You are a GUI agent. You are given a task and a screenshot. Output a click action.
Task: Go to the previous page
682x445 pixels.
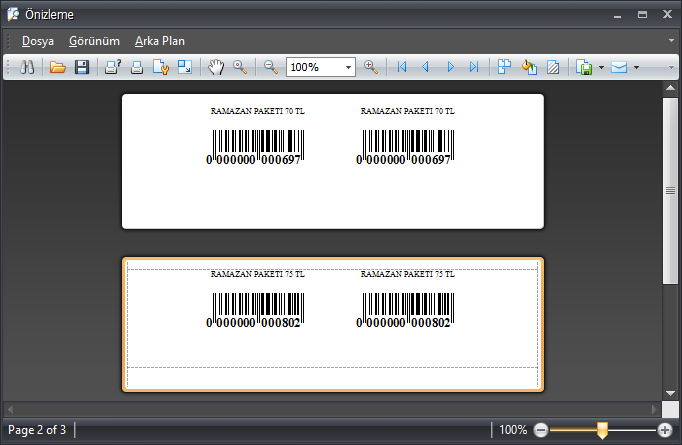(x=425, y=67)
